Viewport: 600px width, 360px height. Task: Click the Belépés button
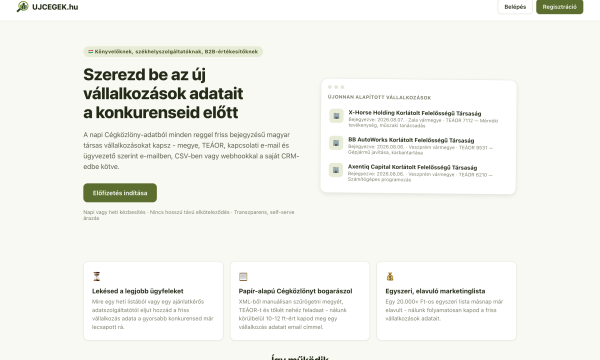pyautogui.click(x=515, y=7)
